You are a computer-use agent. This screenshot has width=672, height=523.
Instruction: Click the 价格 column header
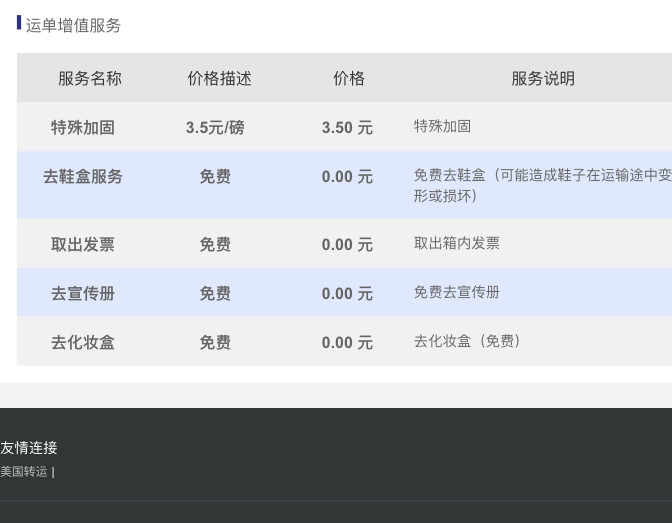349,78
